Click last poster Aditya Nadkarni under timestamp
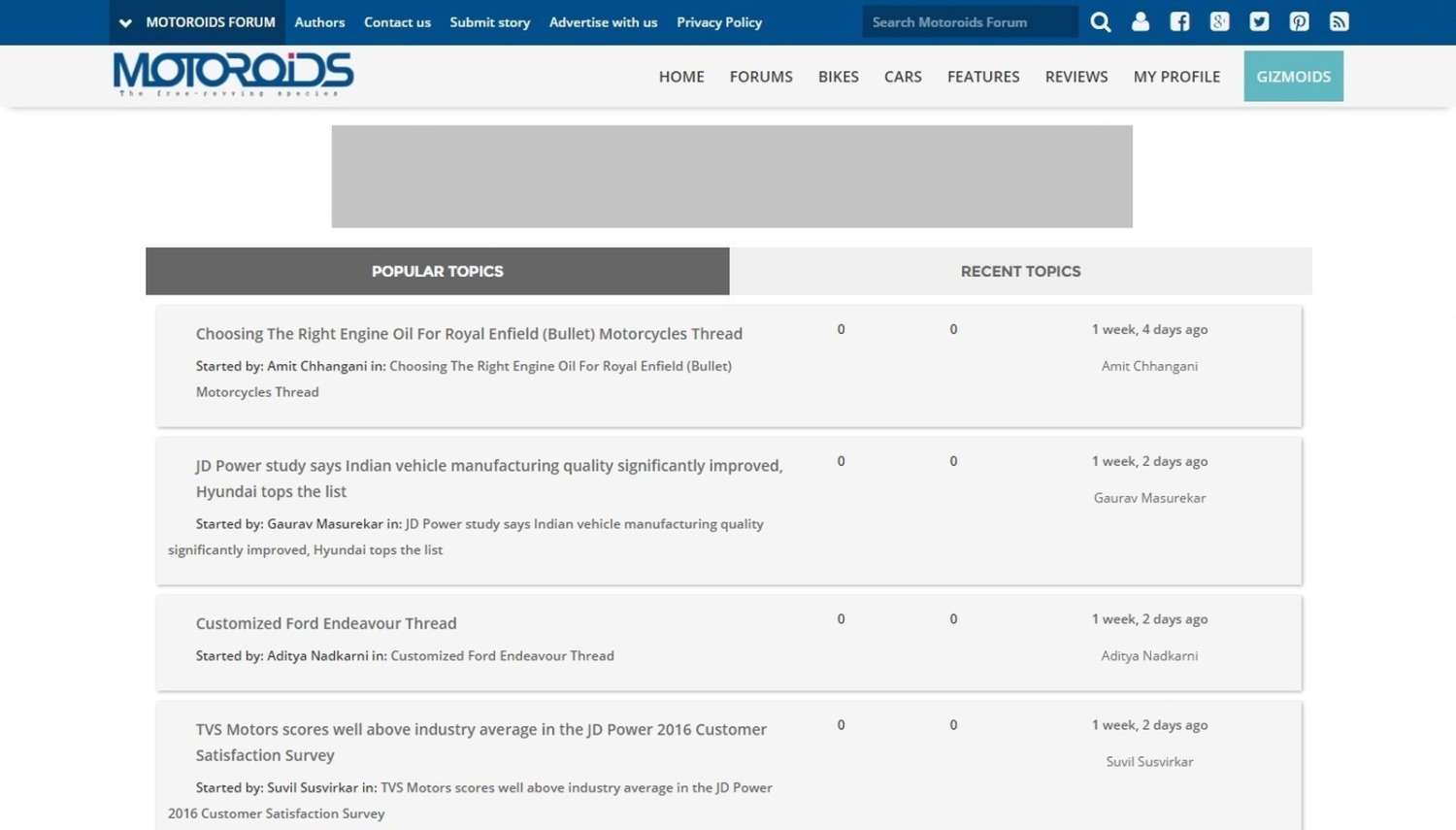The width and height of the screenshot is (1456, 830). pyautogui.click(x=1149, y=655)
